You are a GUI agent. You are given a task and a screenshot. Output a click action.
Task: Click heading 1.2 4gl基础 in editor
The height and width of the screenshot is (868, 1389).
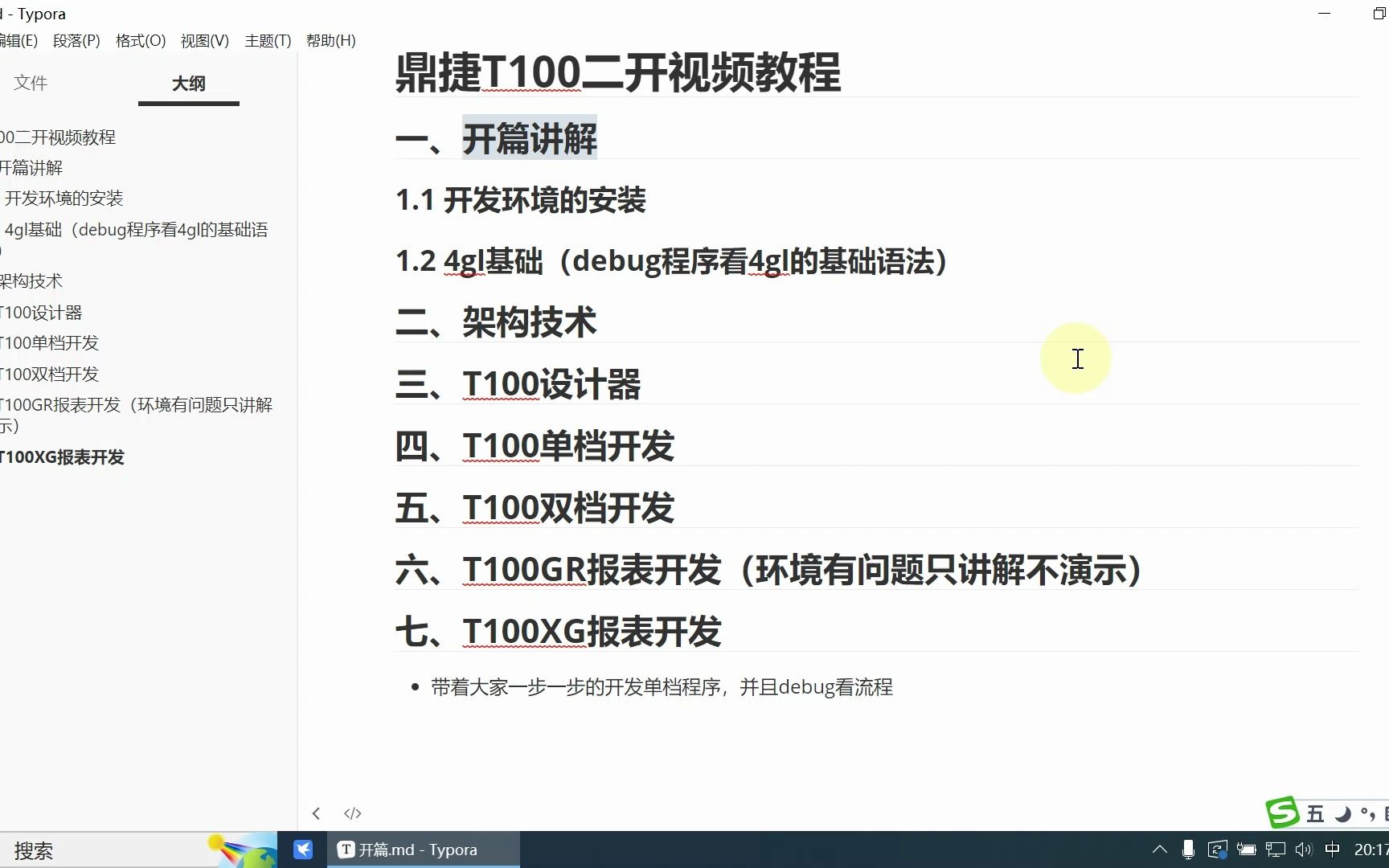pos(672,261)
